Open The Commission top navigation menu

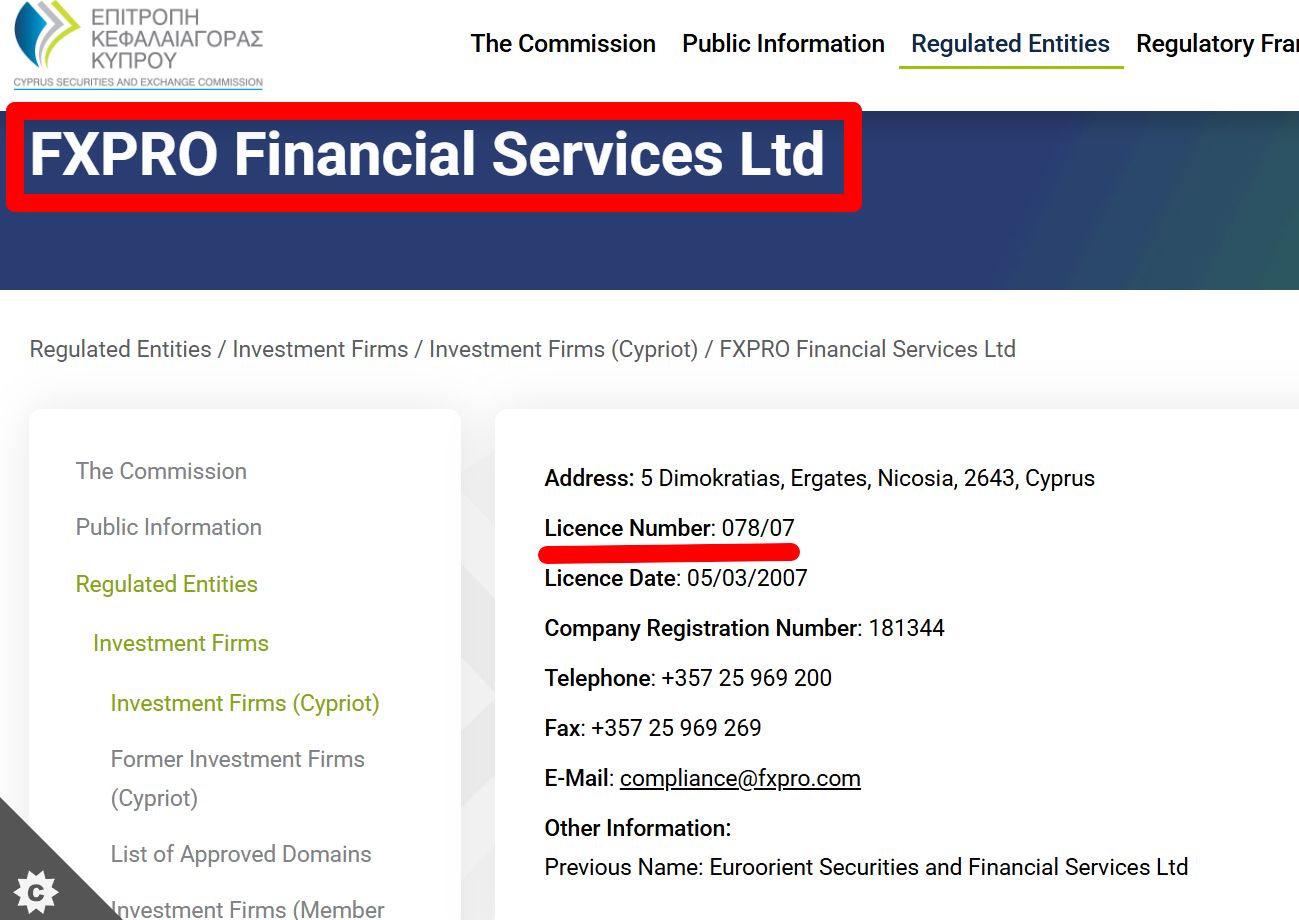563,44
